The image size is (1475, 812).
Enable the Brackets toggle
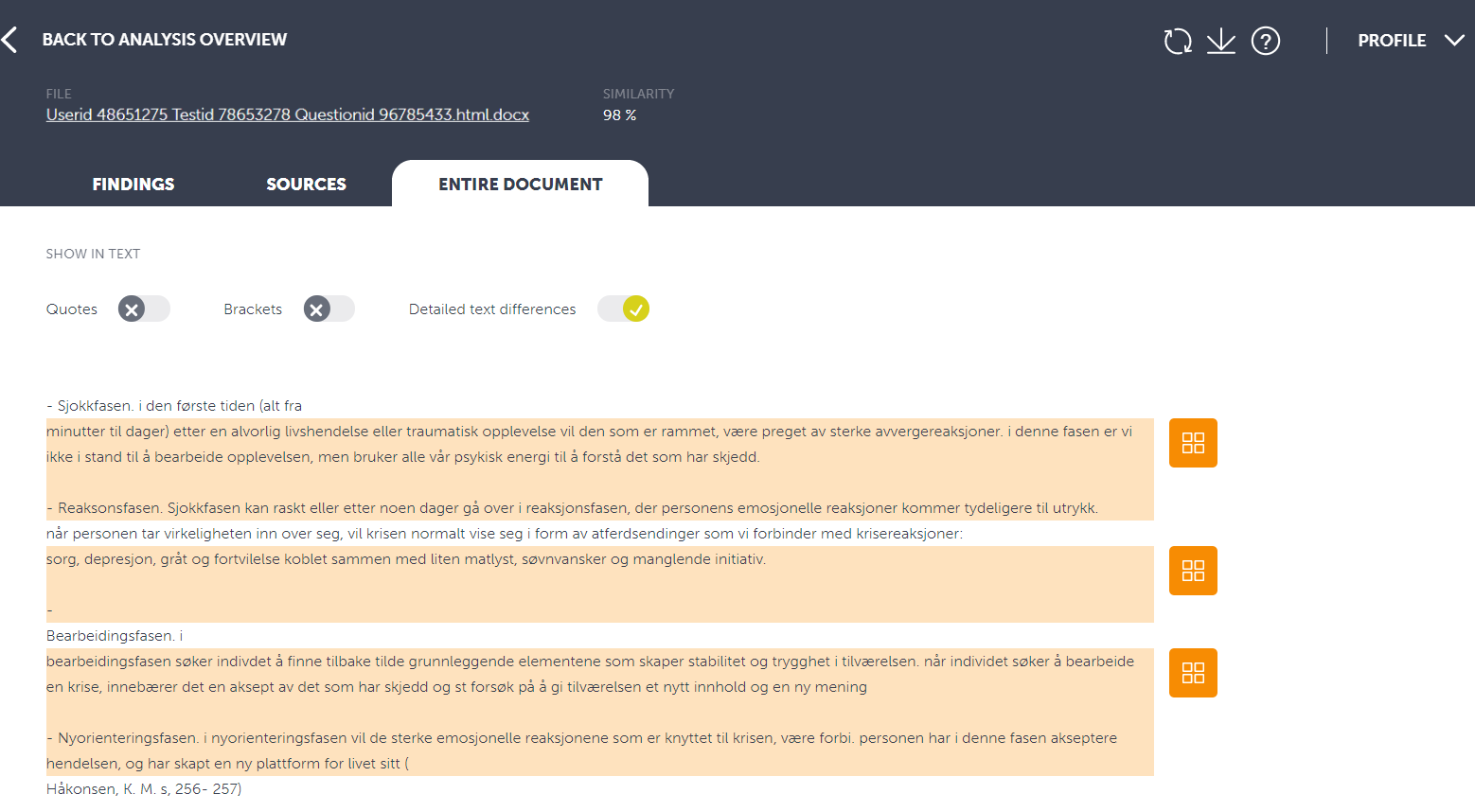pyautogui.click(x=329, y=309)
